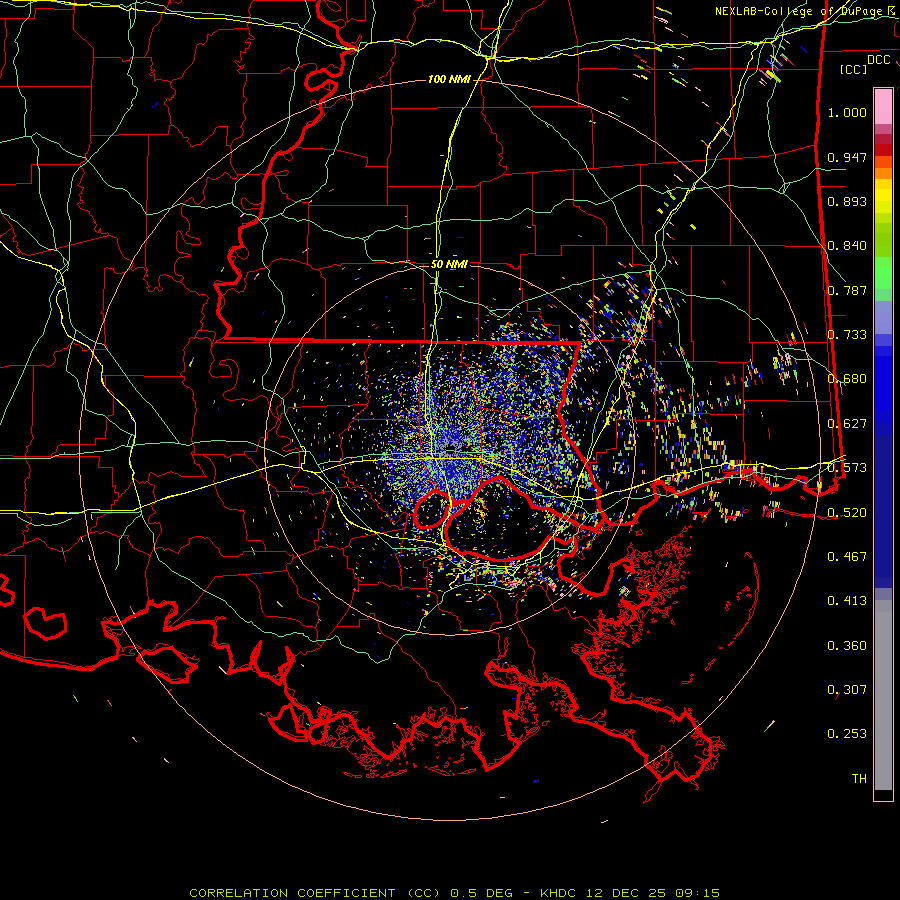Click the 0.253 scale value
900x900 pixels.
tap(847, 734)
